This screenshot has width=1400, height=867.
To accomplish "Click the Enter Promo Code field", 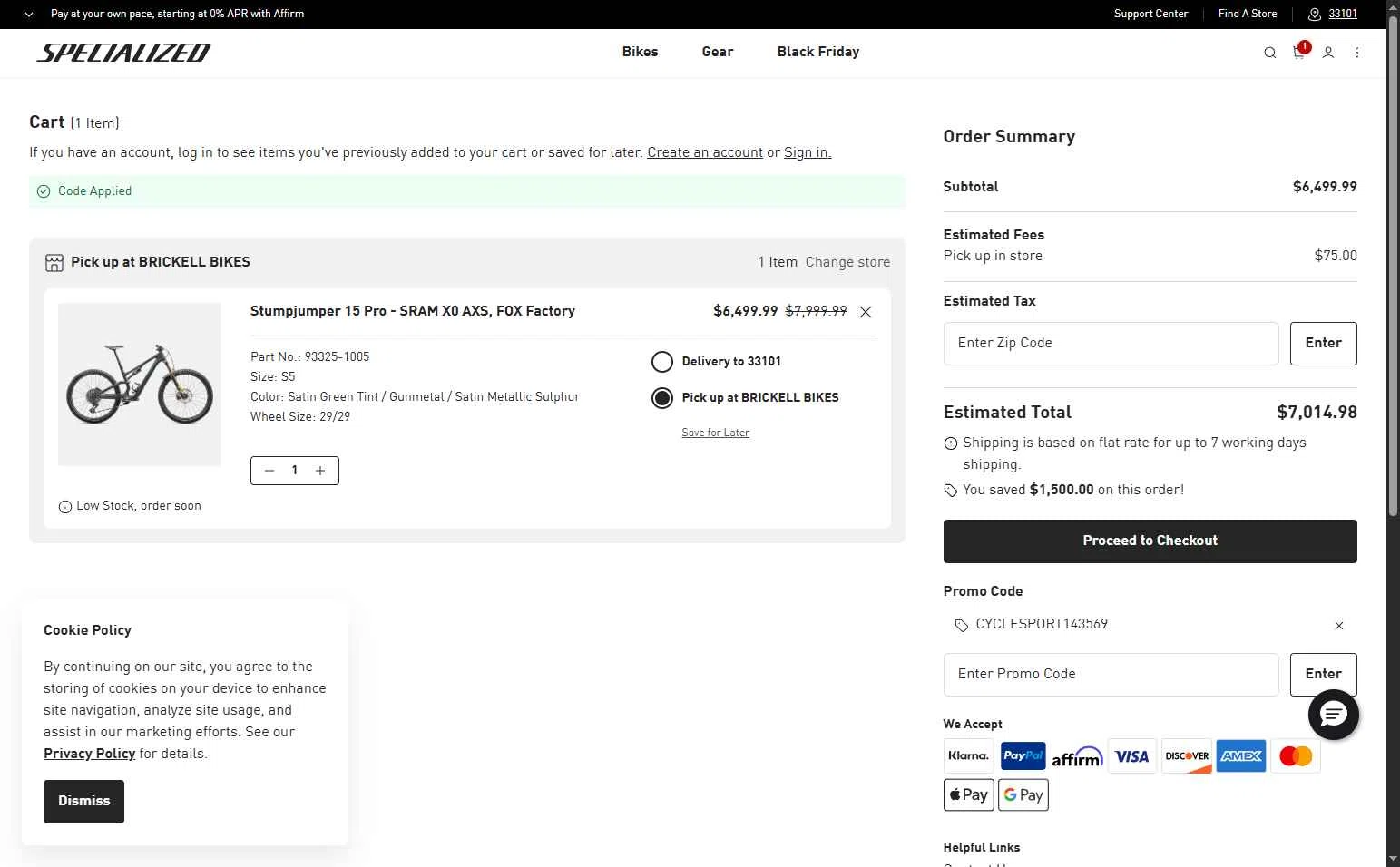I will pyautogui.click(x=1111, y=674).
